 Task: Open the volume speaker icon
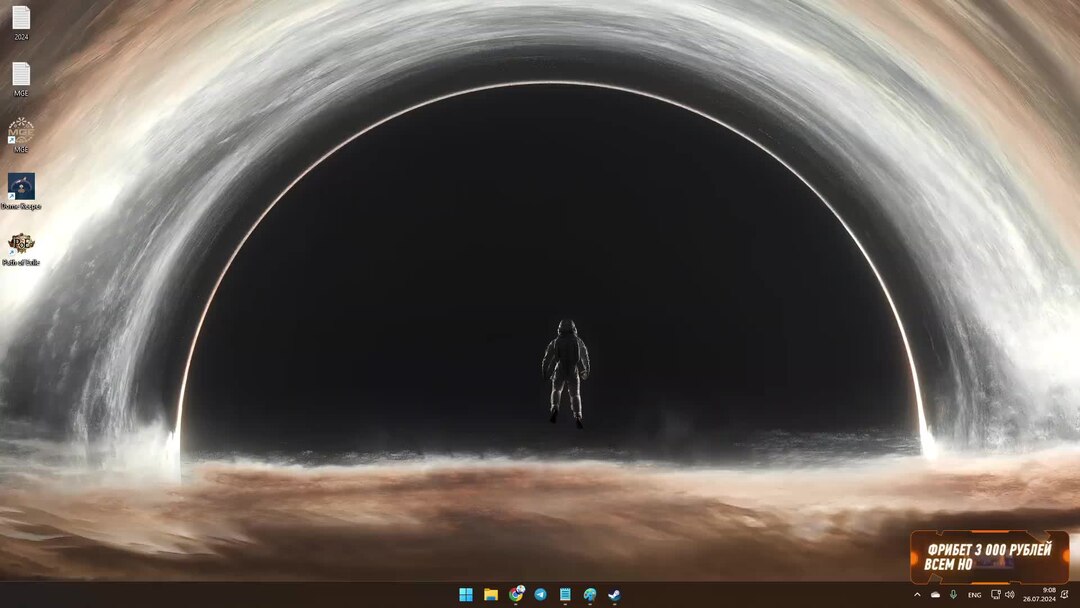click(x=1010, y=594)
